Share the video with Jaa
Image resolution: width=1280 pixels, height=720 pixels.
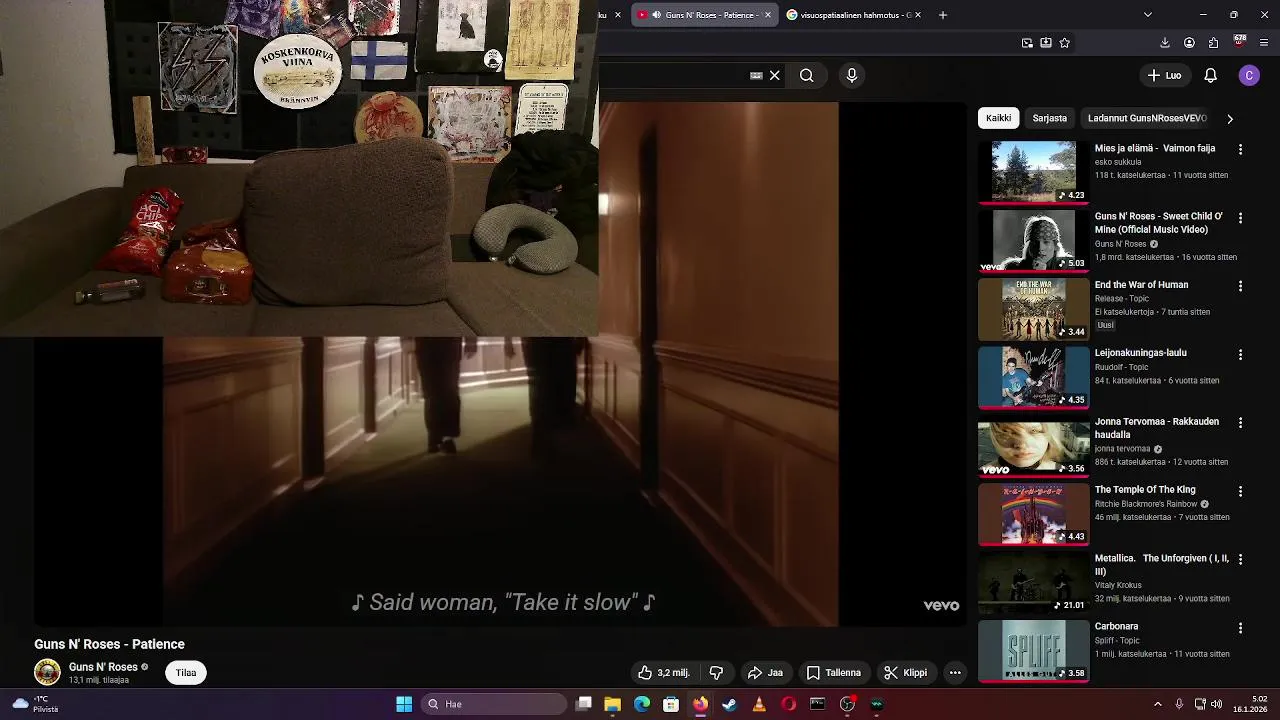tap(765, 673)
